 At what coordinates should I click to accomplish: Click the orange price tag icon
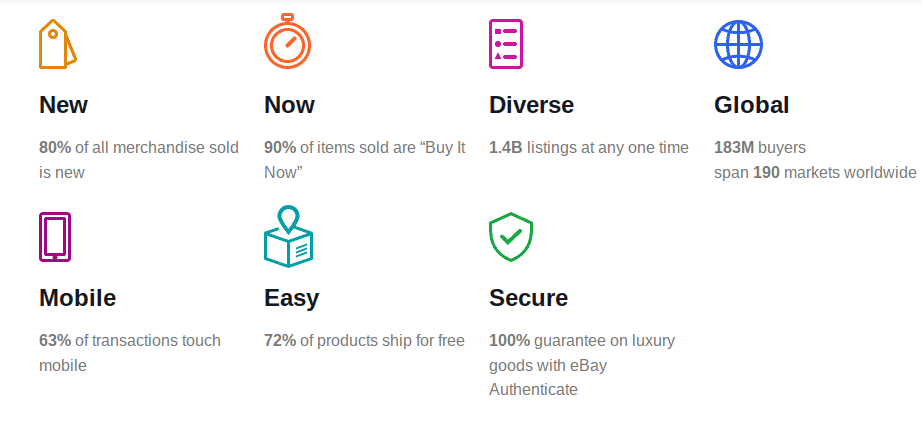point(58,44)
